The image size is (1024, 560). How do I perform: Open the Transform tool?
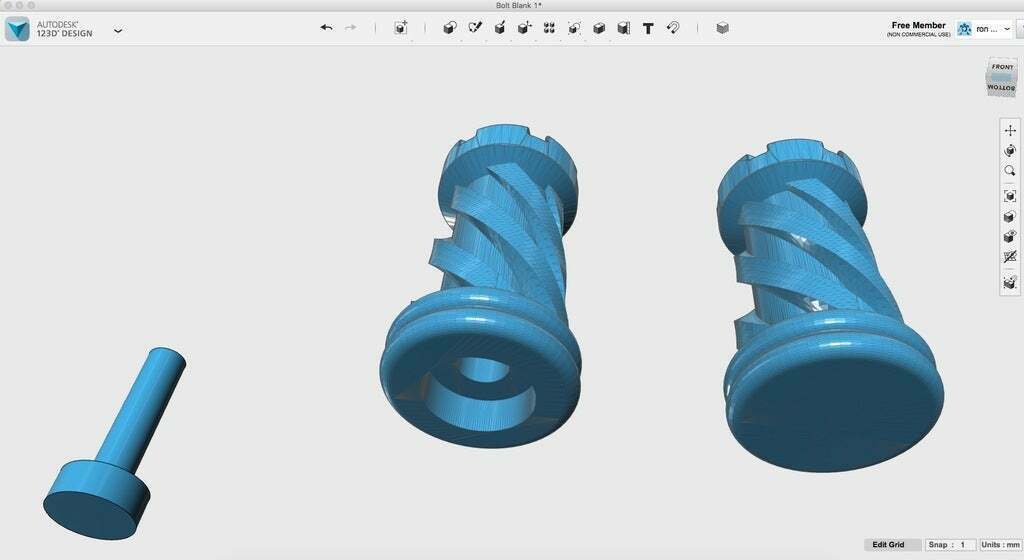[x=400, y=27]
